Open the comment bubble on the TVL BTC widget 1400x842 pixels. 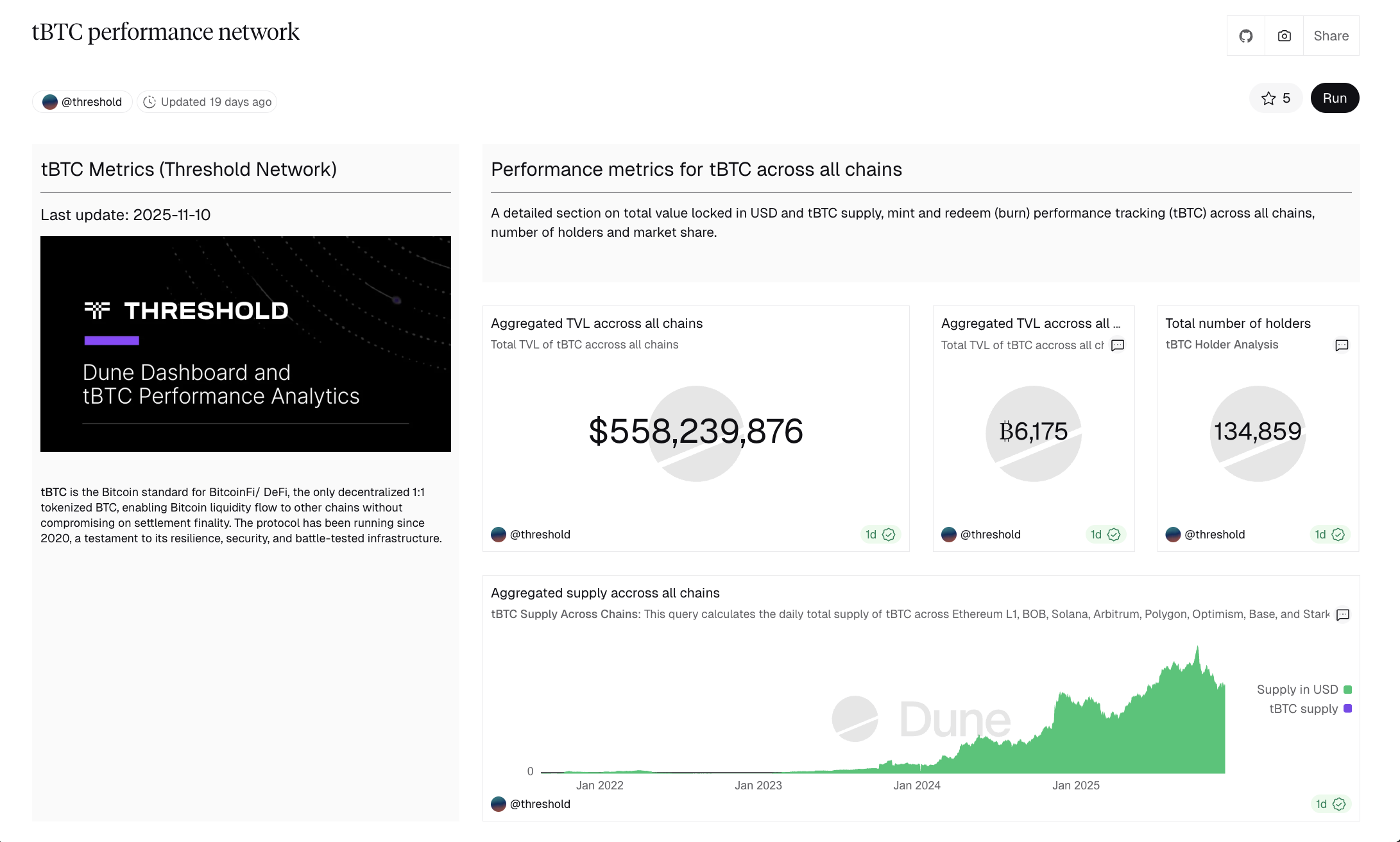click(1118, 345)
